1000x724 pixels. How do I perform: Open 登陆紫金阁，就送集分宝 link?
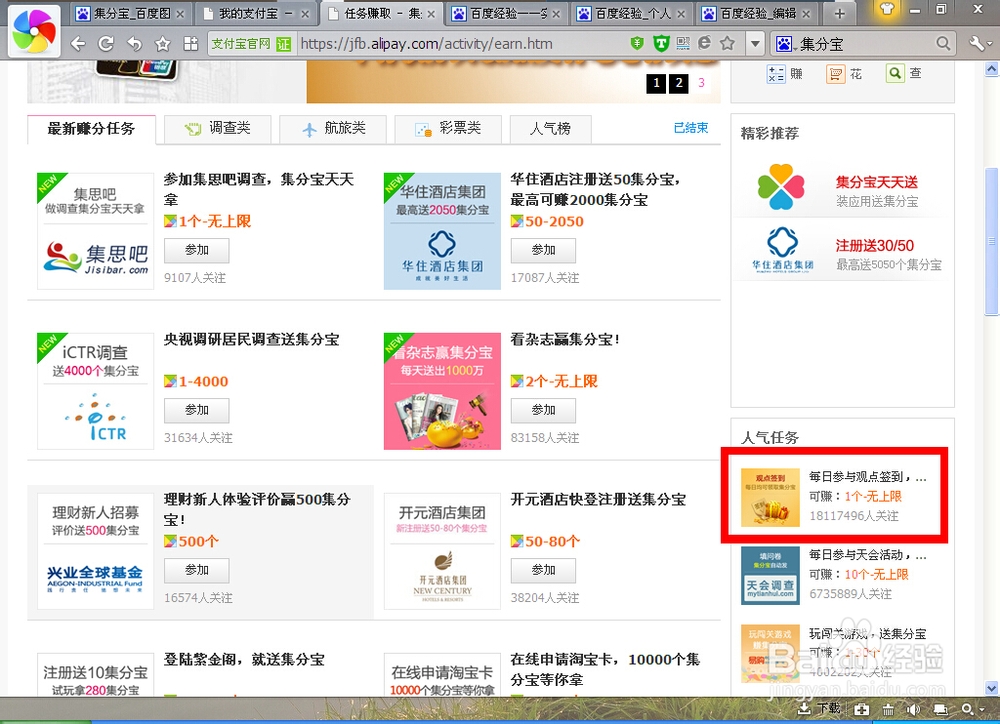coord(244,660)
